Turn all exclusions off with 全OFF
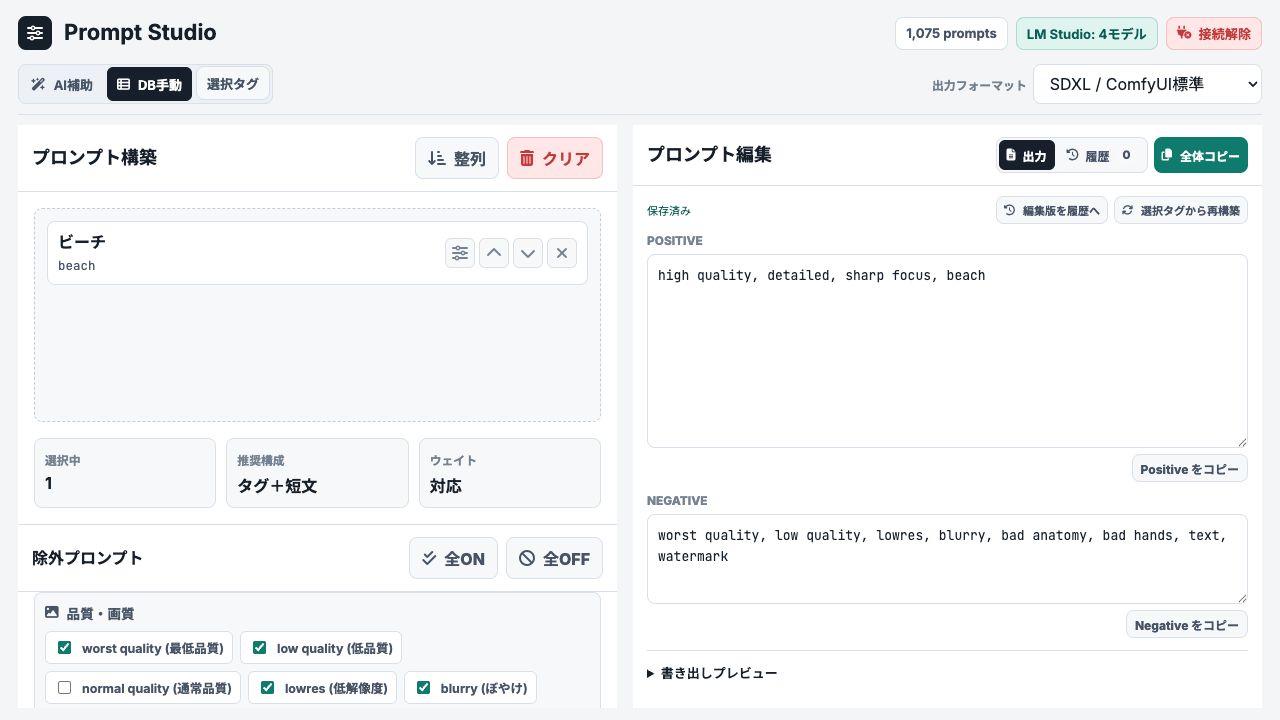This screenshot has height=720, width=1280. [x=554, y=558]
